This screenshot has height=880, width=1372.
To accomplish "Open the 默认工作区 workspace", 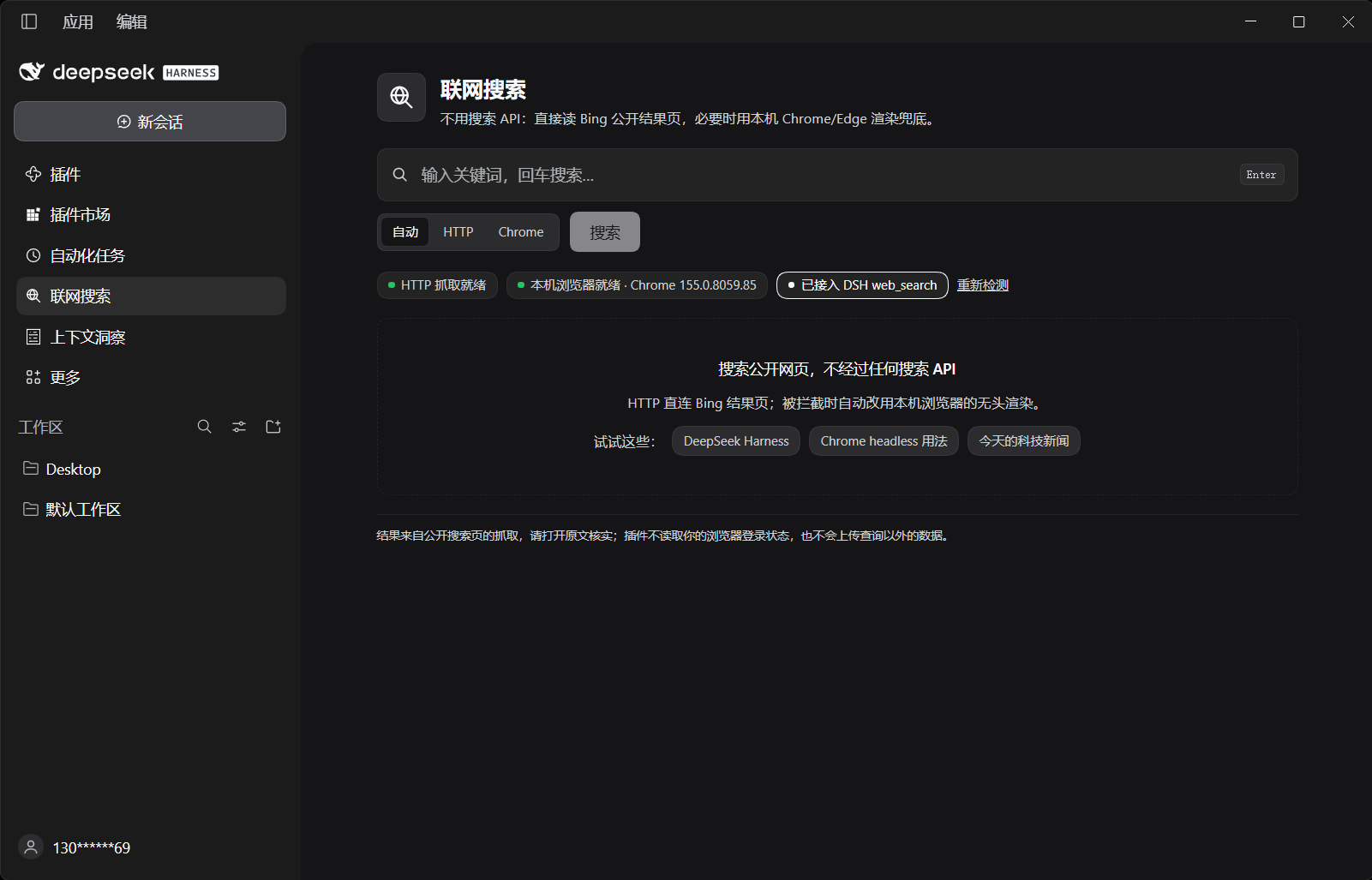I will (151, 509).
